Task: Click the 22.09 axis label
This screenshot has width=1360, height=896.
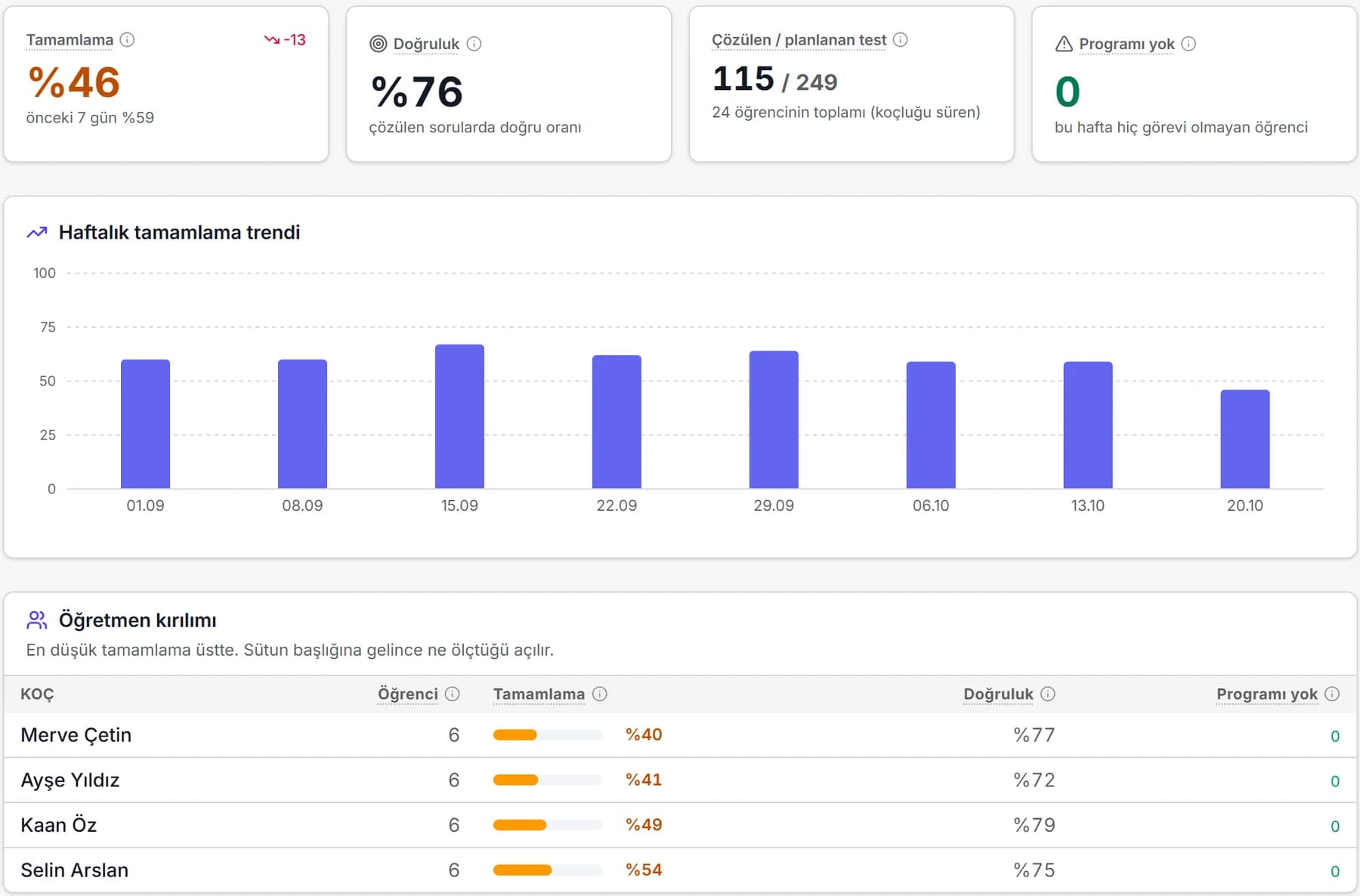Action: (617, 505)
